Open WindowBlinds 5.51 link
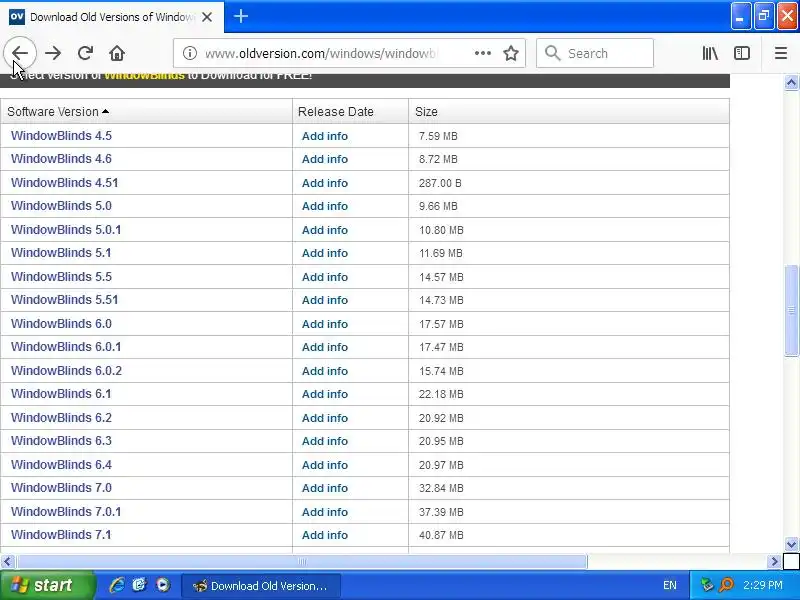Image resolution: width=800 pixels, height=600 pixels. 64,299
